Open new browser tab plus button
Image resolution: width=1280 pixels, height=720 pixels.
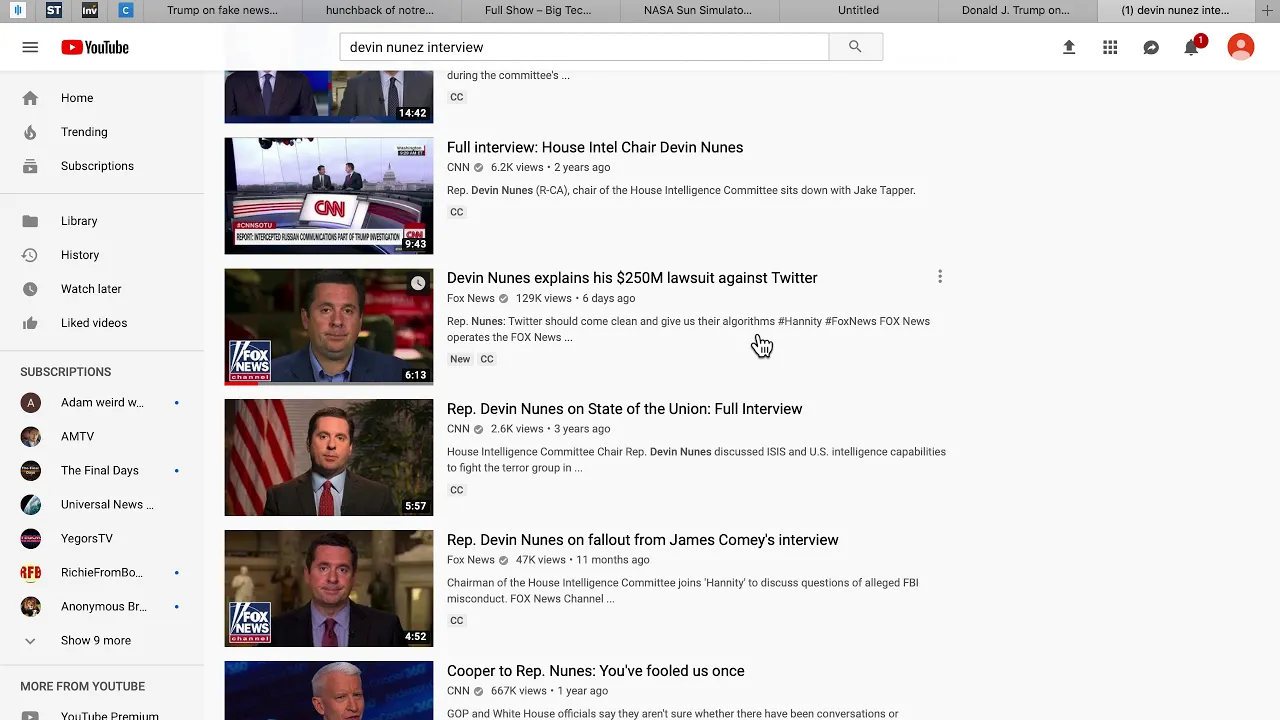click(x=1268, y=10)
